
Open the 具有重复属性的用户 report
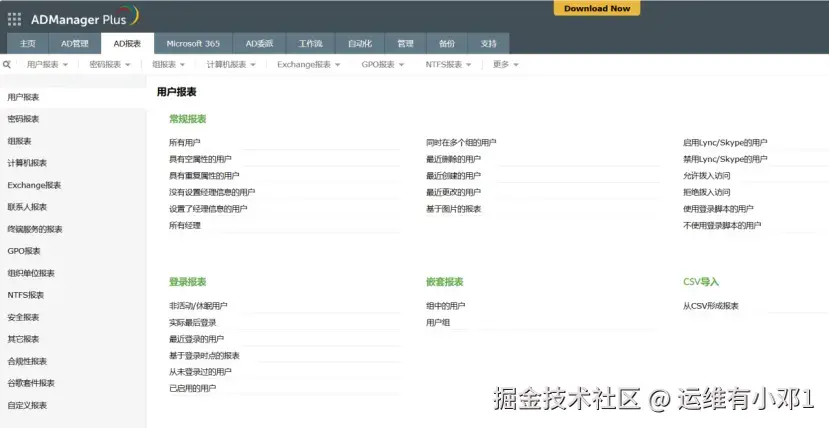pyautogui.click(x=204, y=176)
